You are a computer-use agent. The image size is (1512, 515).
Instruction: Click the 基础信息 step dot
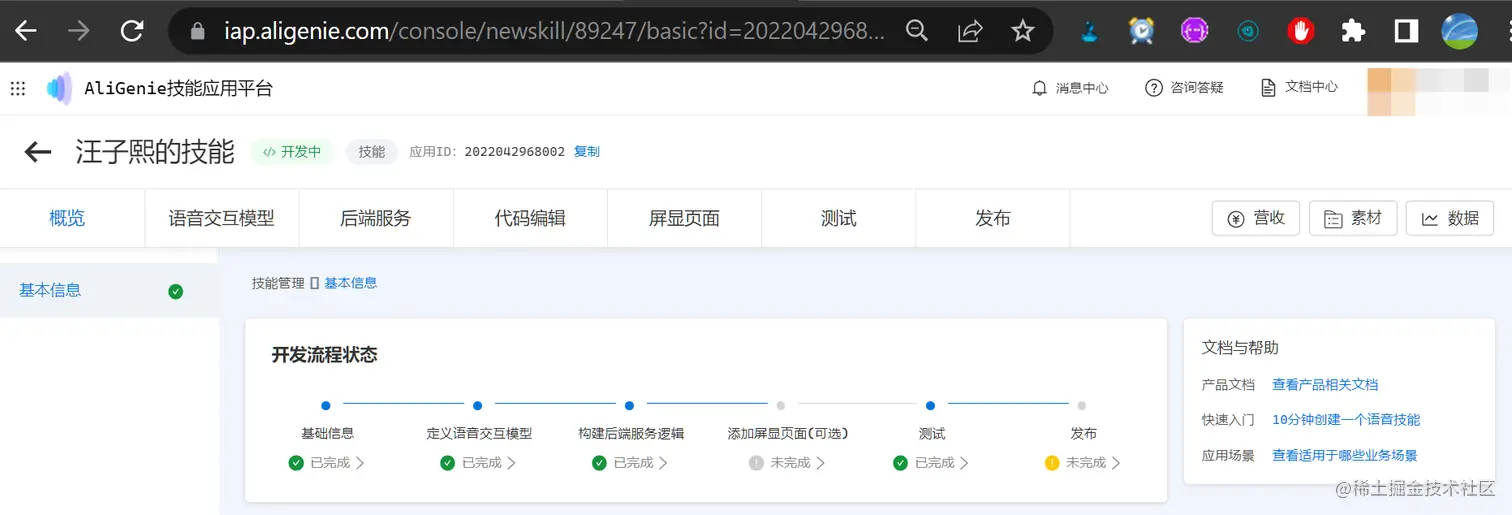pyautogui.click(x=326, y=406)
